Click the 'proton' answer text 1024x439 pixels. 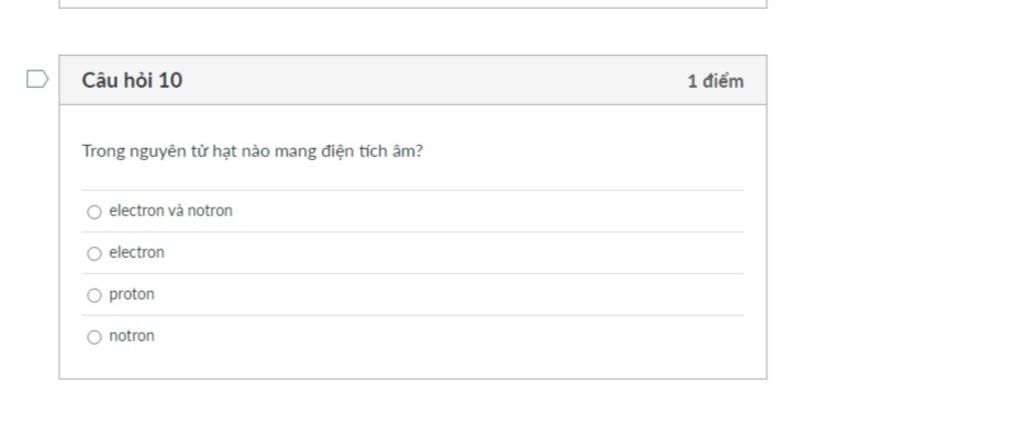pos(131,295)
